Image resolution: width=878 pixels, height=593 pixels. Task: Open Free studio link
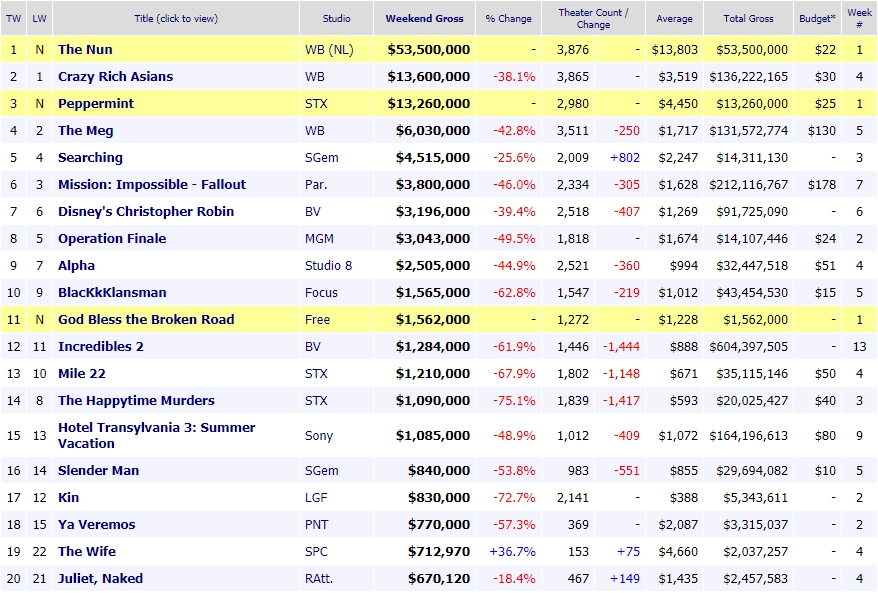[317, 319]
